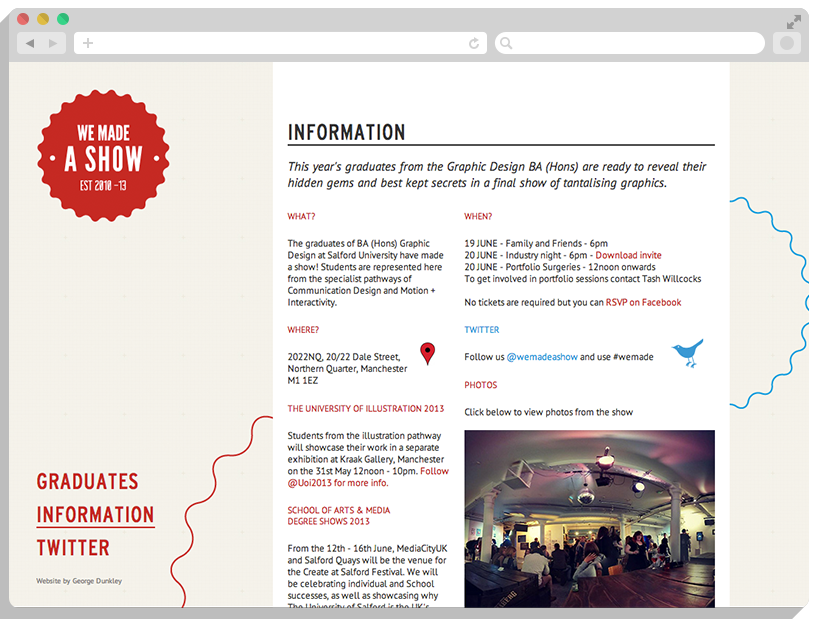Open the GRADUATES section in the sidebar

click(87, 481)
